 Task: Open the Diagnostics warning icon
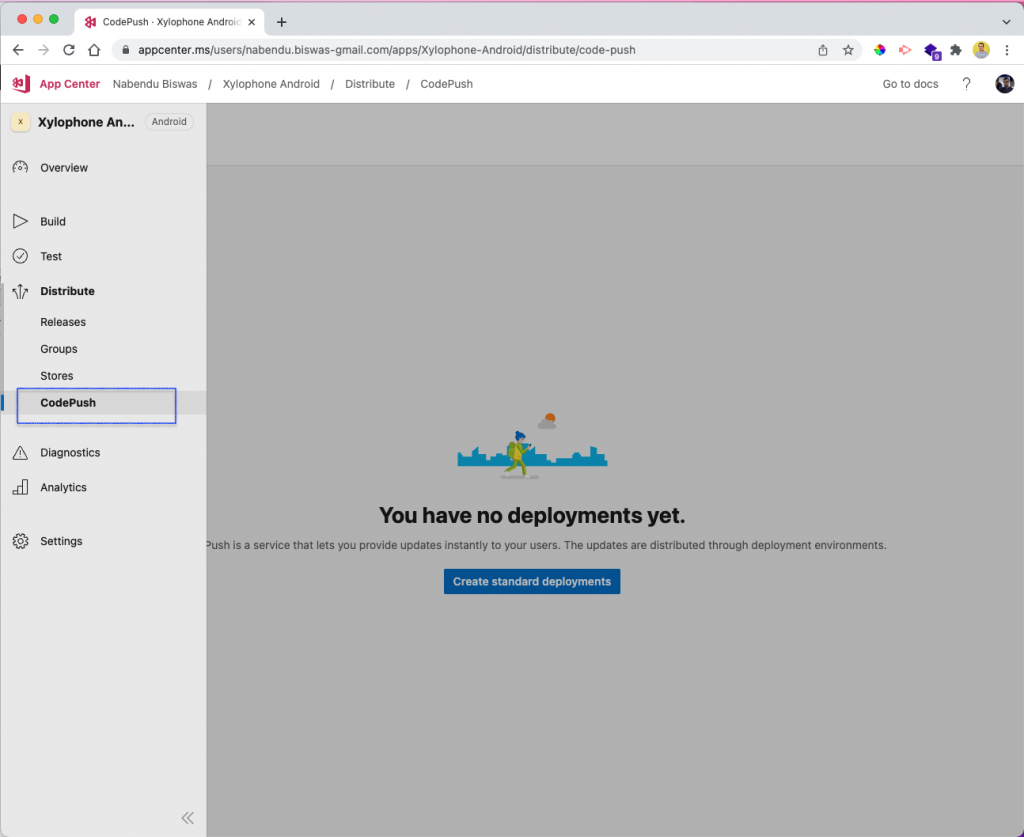pyautogui.click(x=20, y=452)
